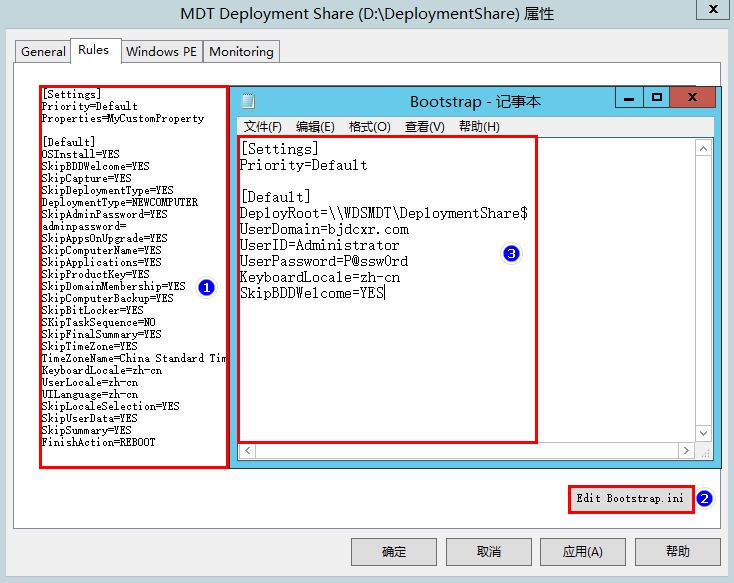Open the Monitoring tab
The height and width of the screenshot is (583, 734).
tap(241, 52)
